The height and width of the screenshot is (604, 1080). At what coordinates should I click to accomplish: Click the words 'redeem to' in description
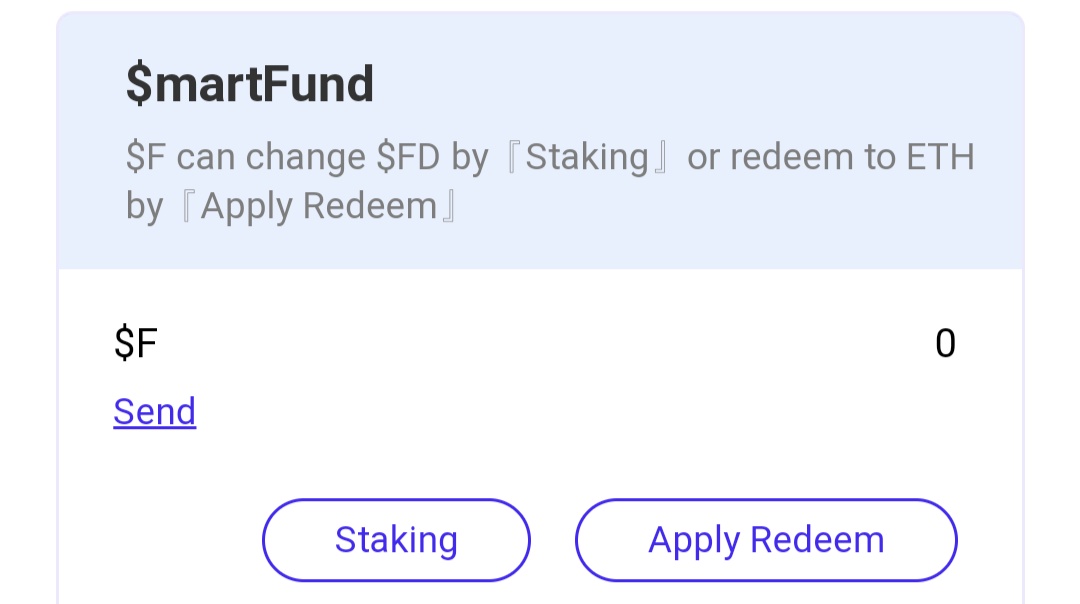tap(813, 158)
